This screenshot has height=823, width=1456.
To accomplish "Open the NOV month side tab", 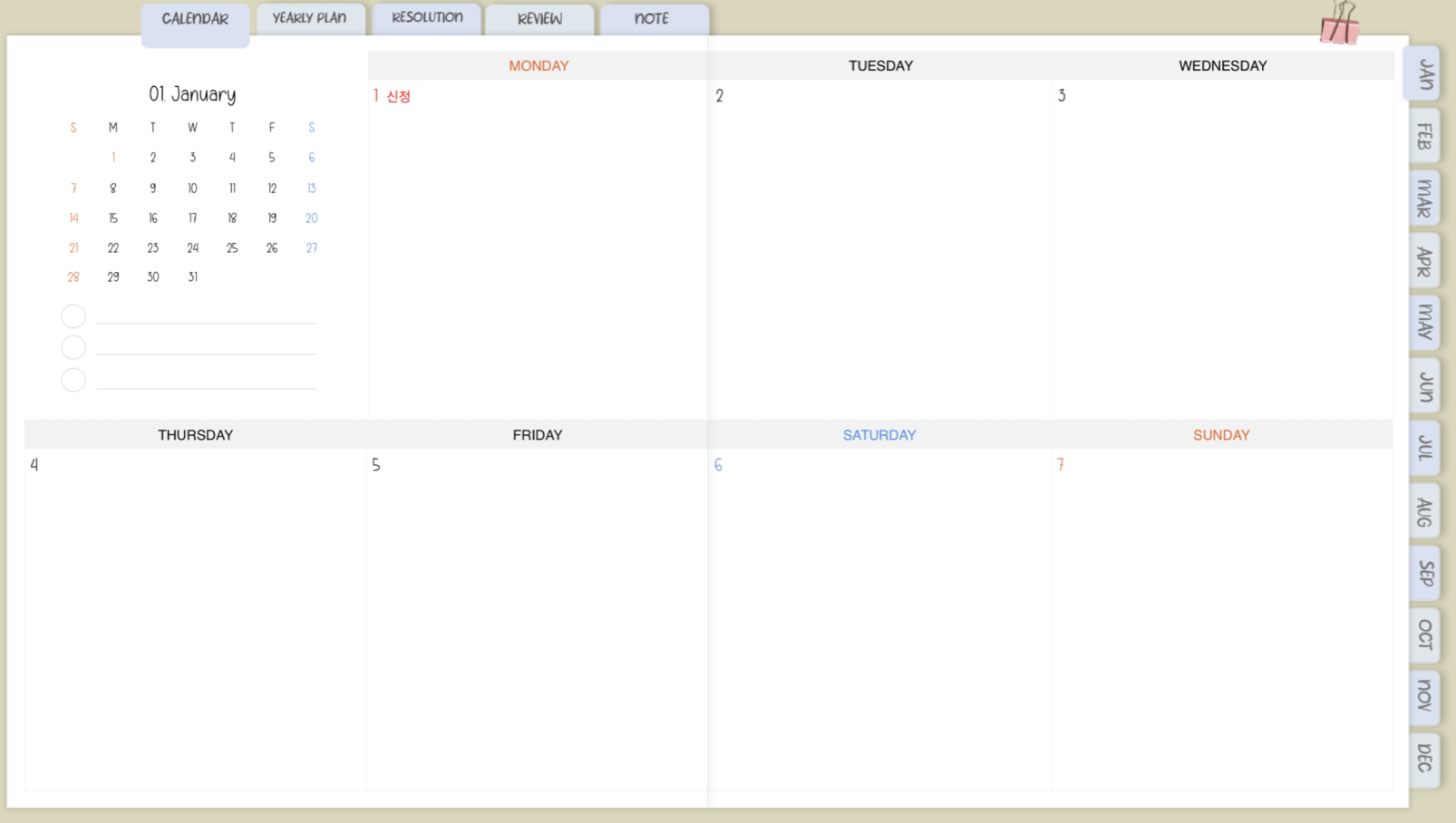I will point(1424,697).
